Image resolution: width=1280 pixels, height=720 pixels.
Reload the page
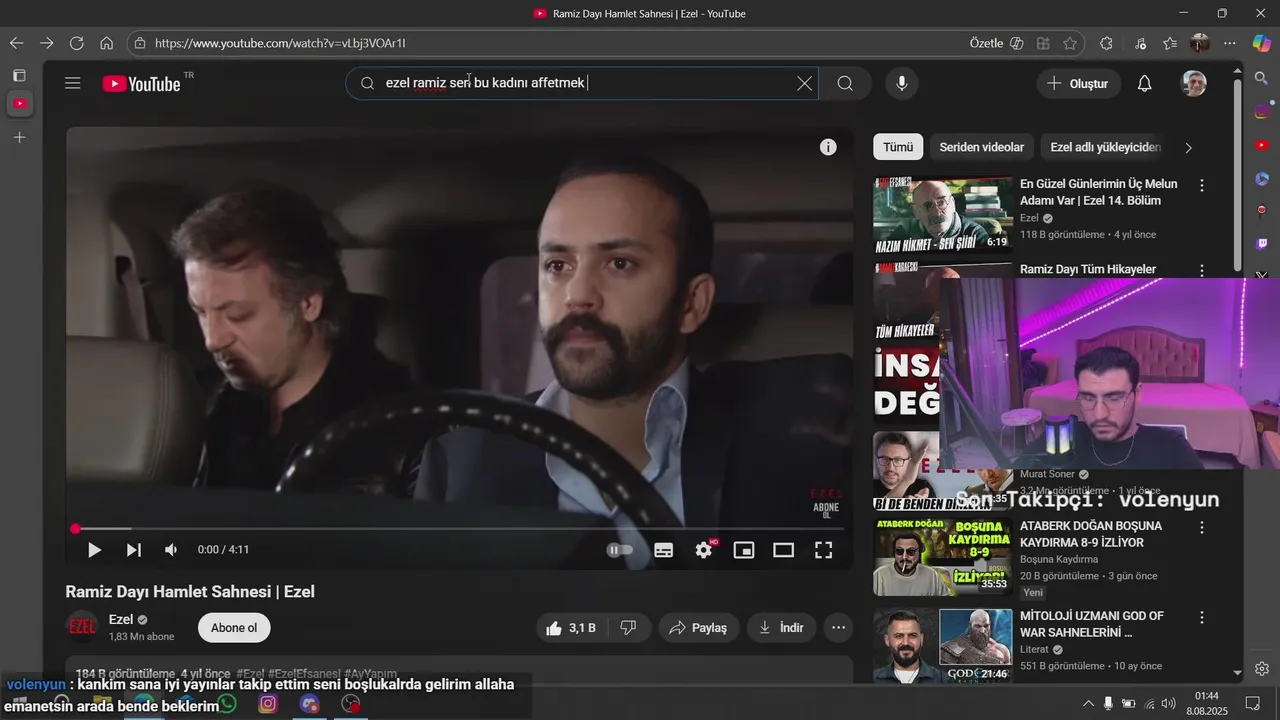(76, 43)
